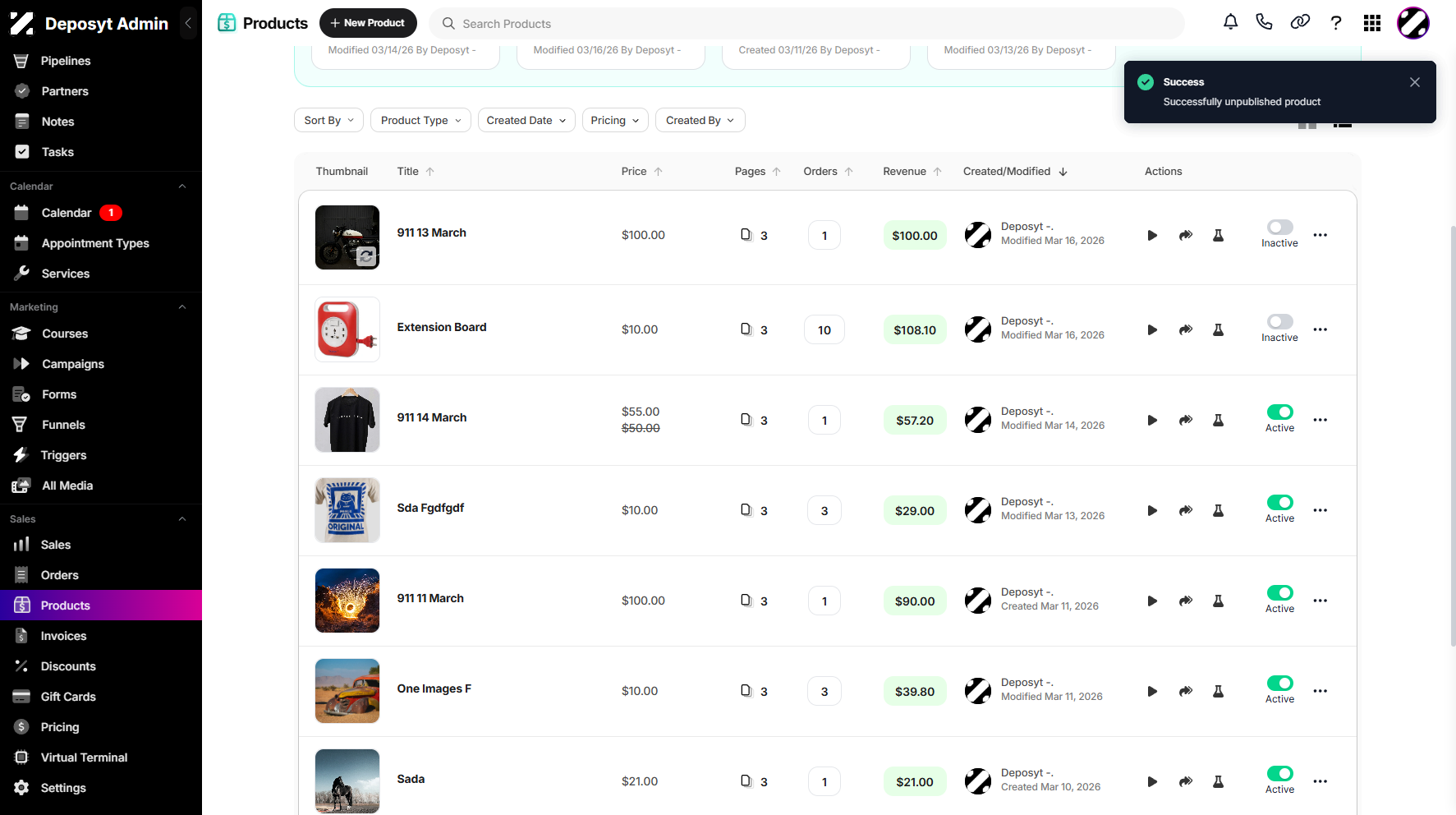Screen dimensions: 1456x815
Task: Open Invoices in the sidebar
Action: pos(63,636)
